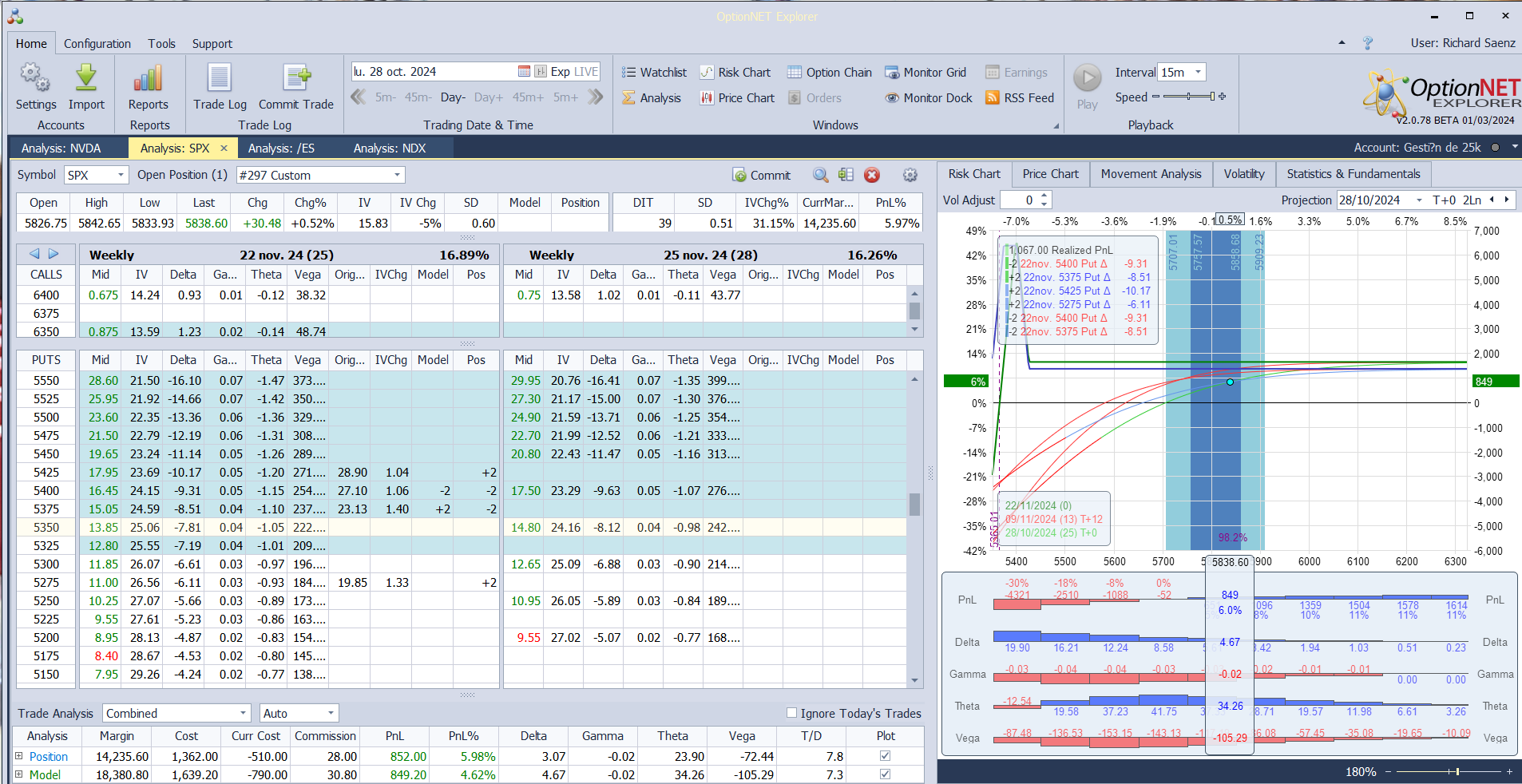Image resolution: width=1522 pixels, height=784 pixels.
Task: Open the Settings gear in Accounts group
Action: tap(35, 87)
